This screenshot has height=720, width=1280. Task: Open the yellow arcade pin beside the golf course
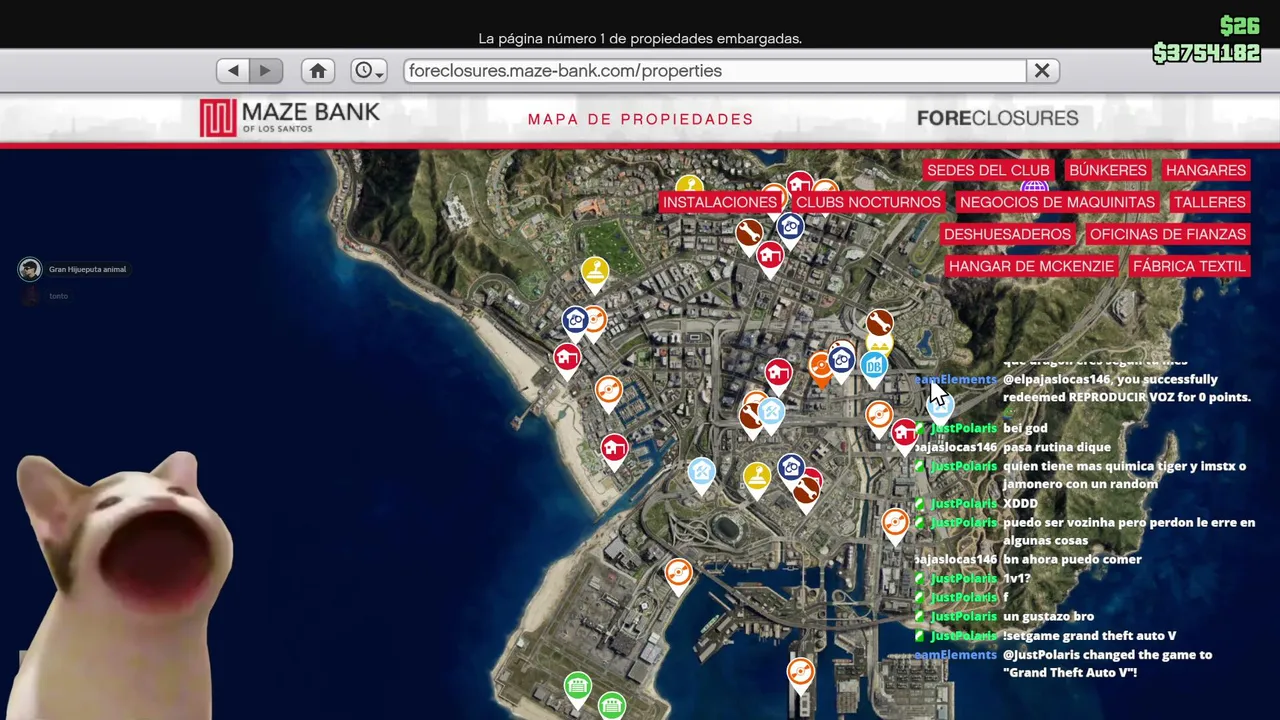point(595,272)
